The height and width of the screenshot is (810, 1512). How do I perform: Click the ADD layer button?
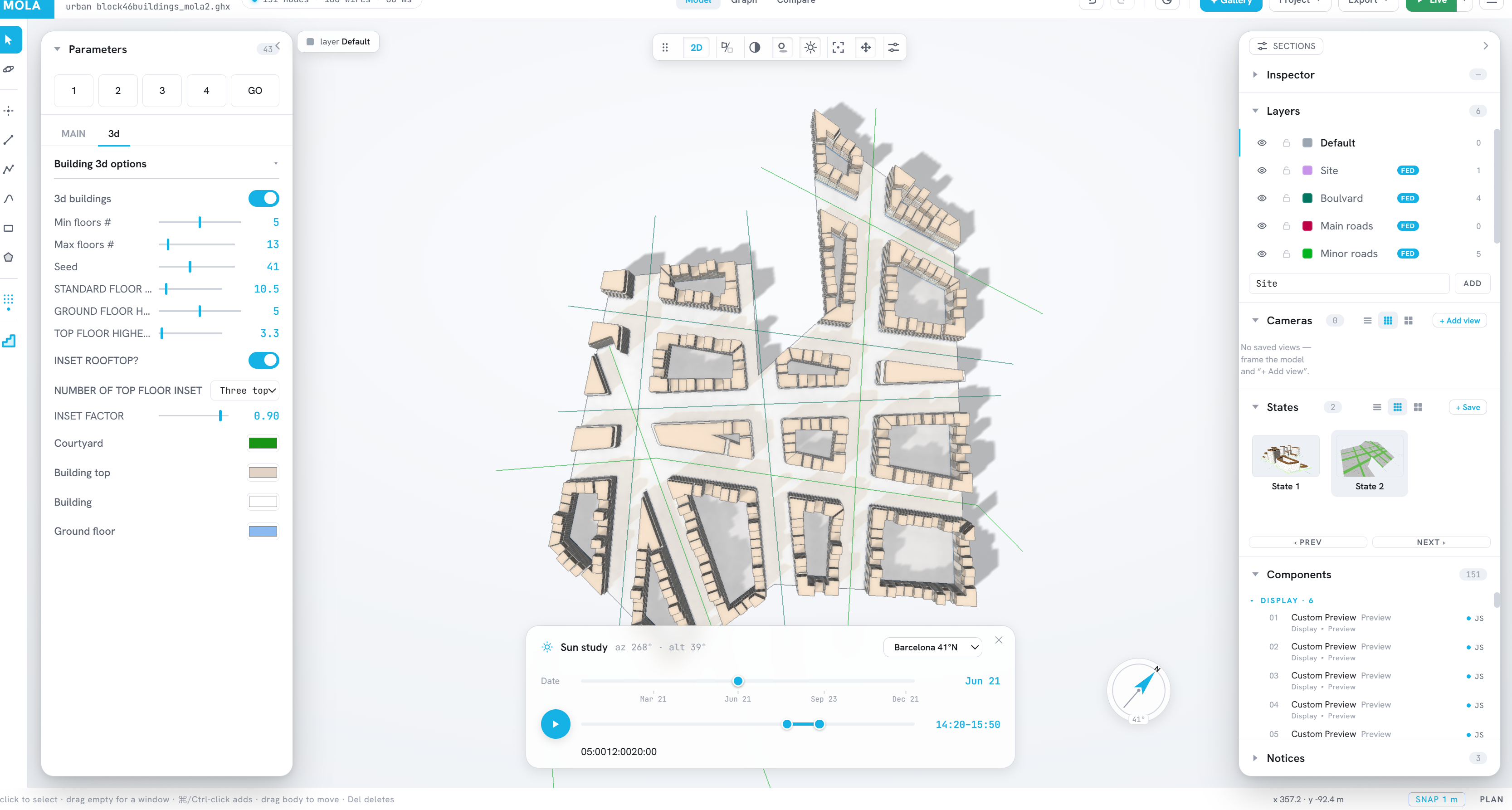point(1472,283)
